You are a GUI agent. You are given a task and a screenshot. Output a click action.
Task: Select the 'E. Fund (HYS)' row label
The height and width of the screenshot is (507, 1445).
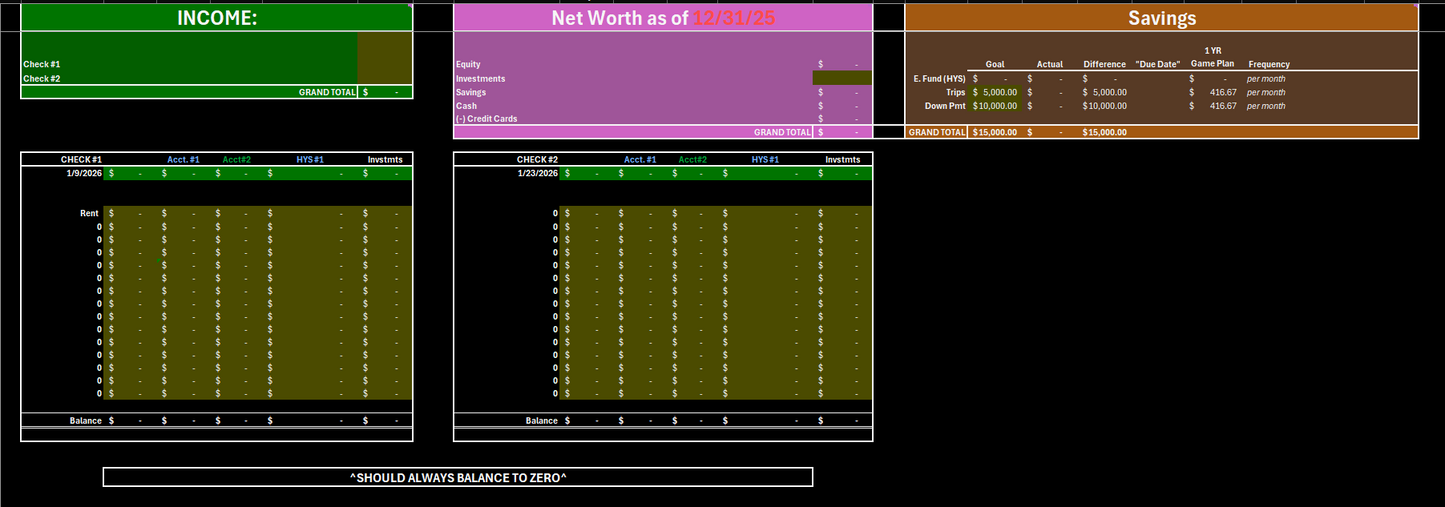pos(940,78)
